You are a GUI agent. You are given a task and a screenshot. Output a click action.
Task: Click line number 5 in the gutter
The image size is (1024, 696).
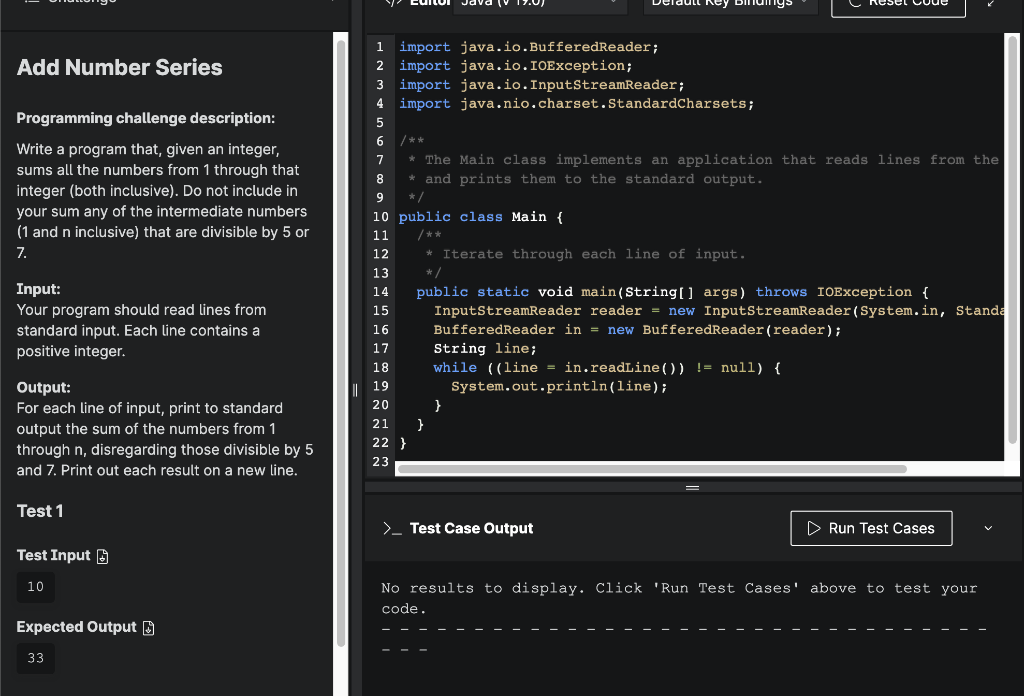(x=380, y=123)
